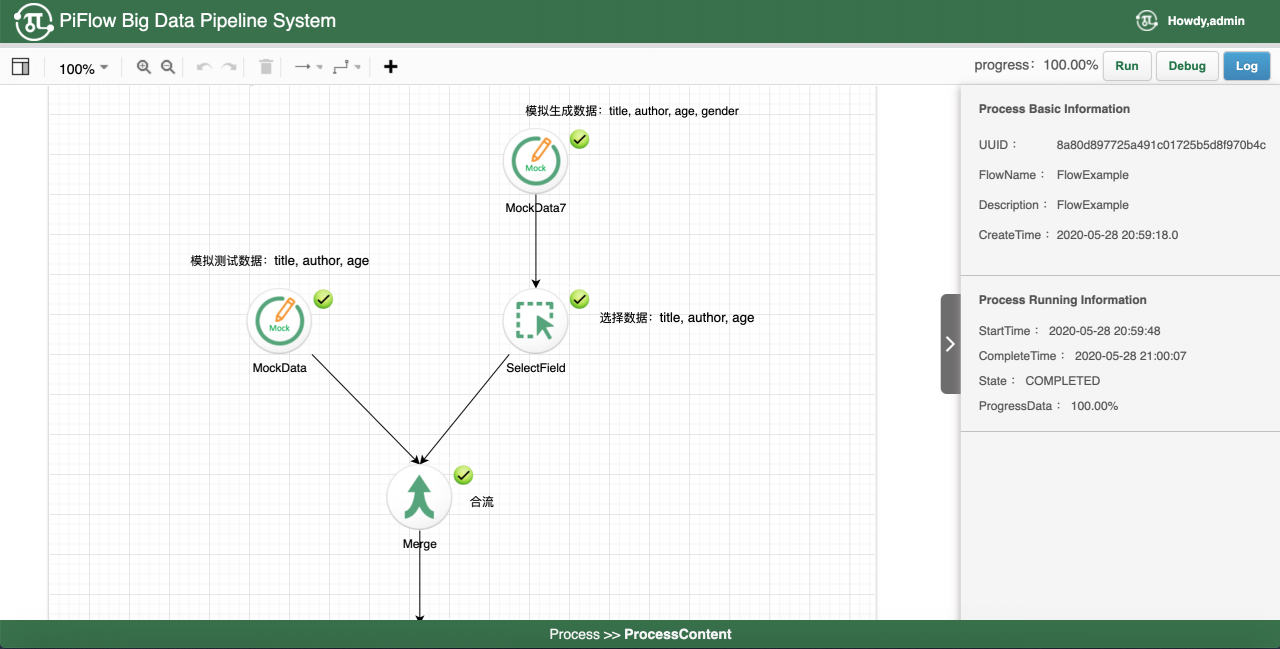Click the zoom out magnifier icon
Screen dimensions: 1280x649
[168, 67]
